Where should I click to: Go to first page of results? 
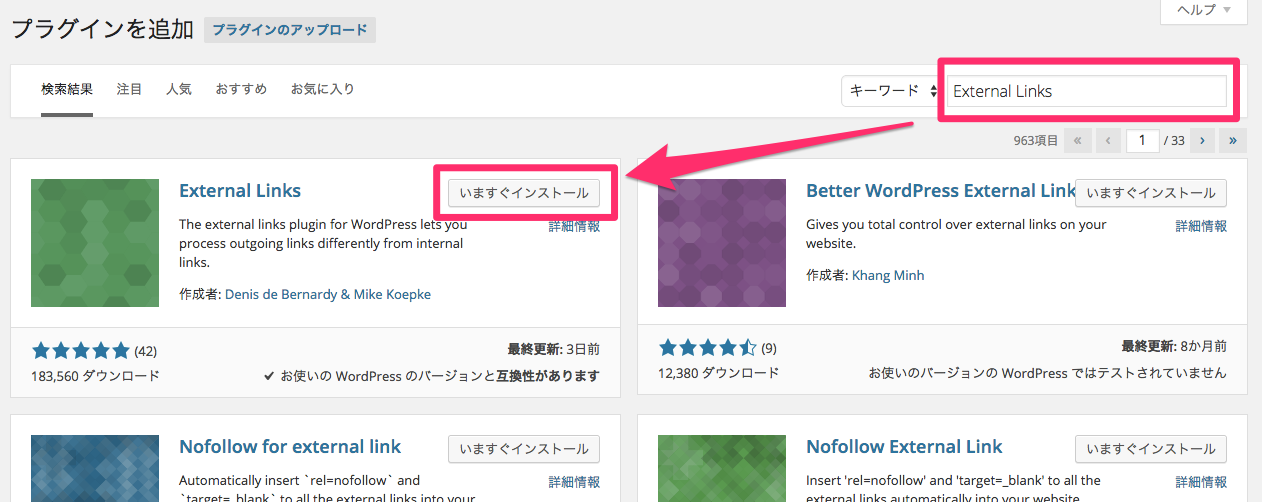(1077, 141)
